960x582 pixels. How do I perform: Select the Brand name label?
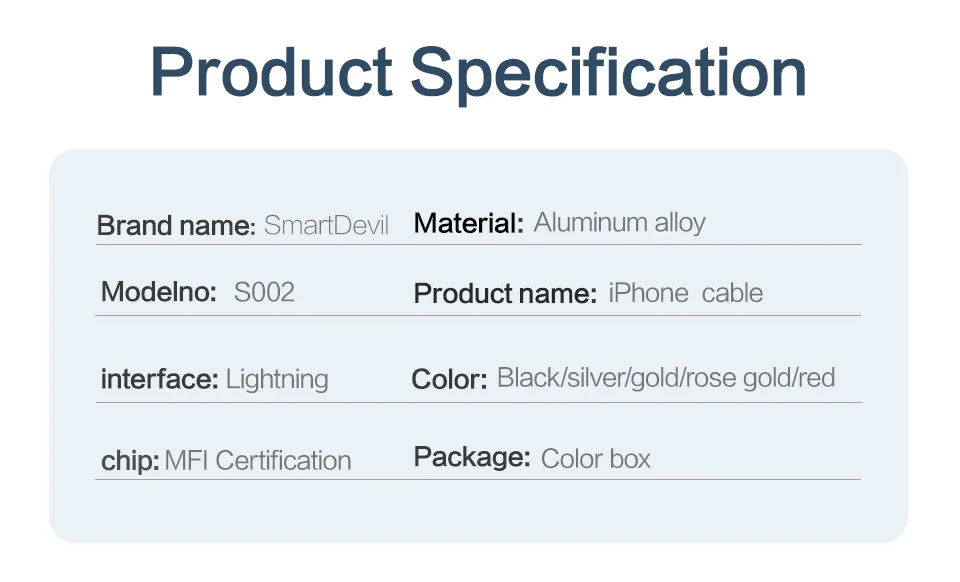[x=176, y=225]
